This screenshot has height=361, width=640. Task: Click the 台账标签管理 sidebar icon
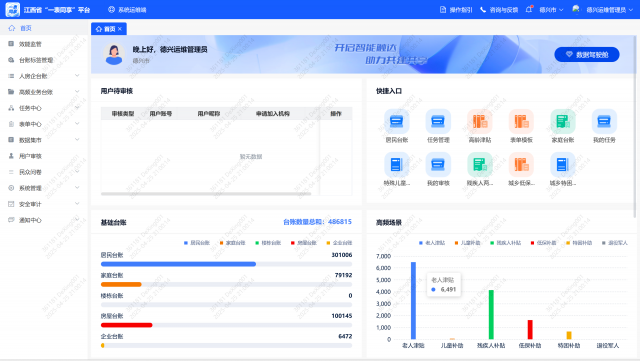tap(11, 60)
